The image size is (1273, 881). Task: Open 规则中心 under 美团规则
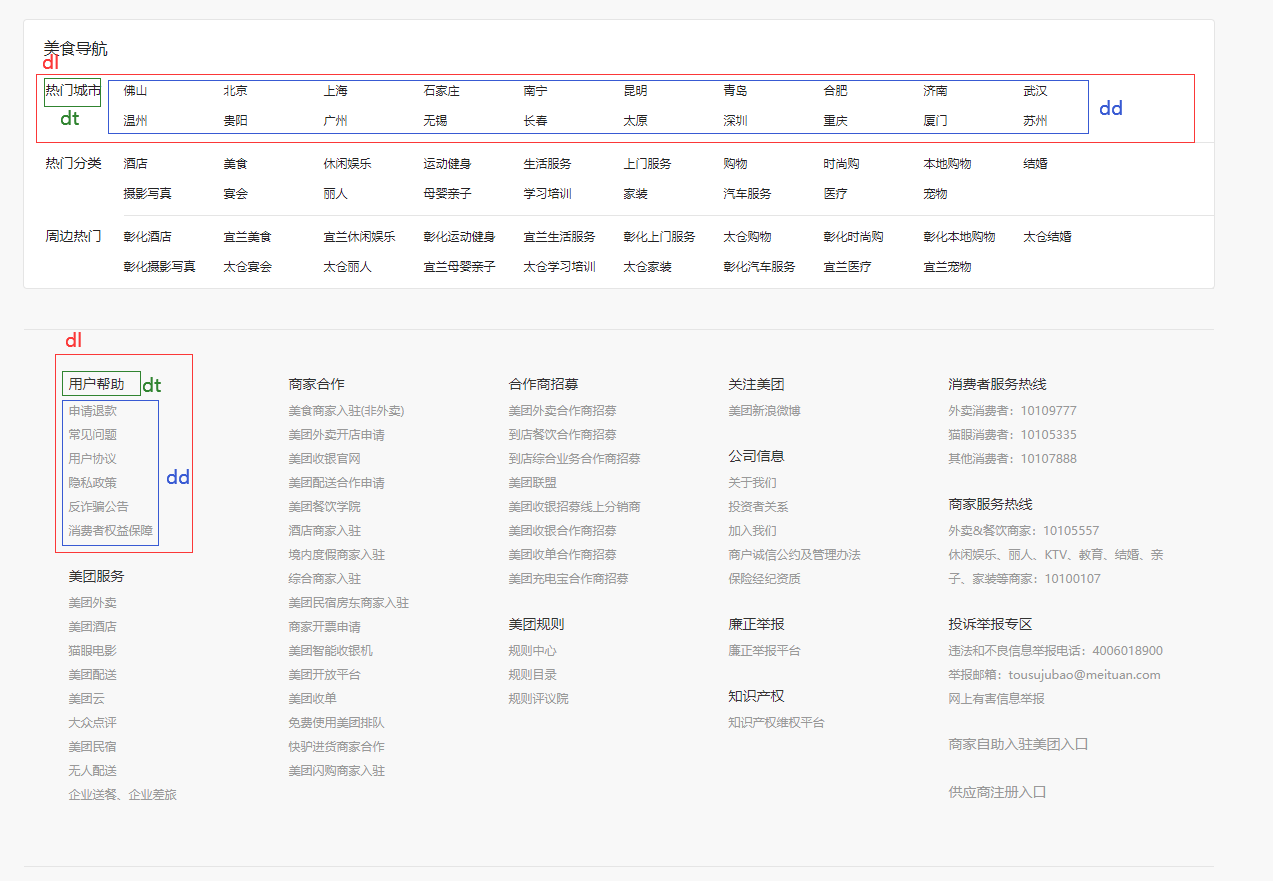point(532,651)
